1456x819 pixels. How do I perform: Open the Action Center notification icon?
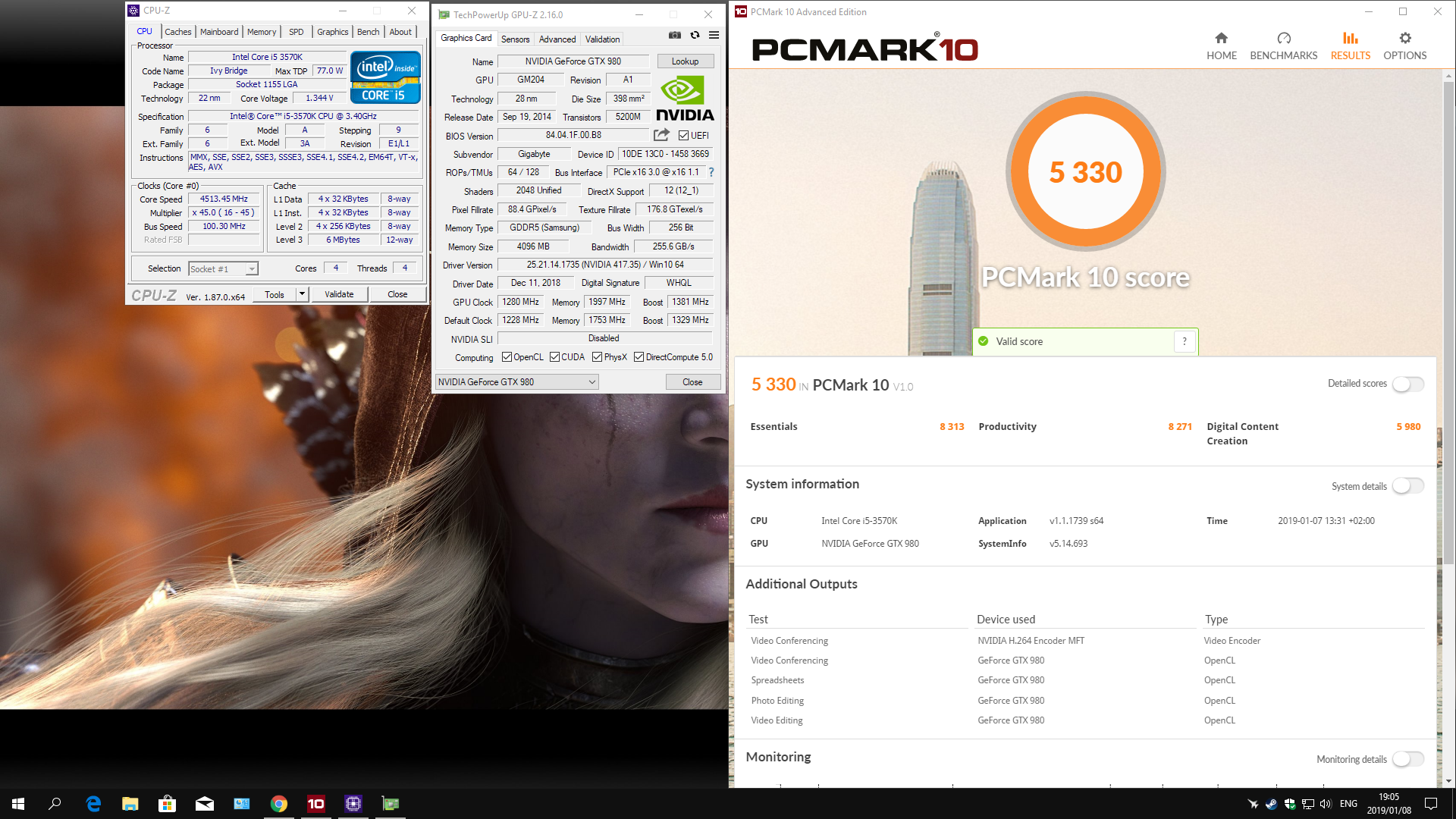tap(1431, 804)
